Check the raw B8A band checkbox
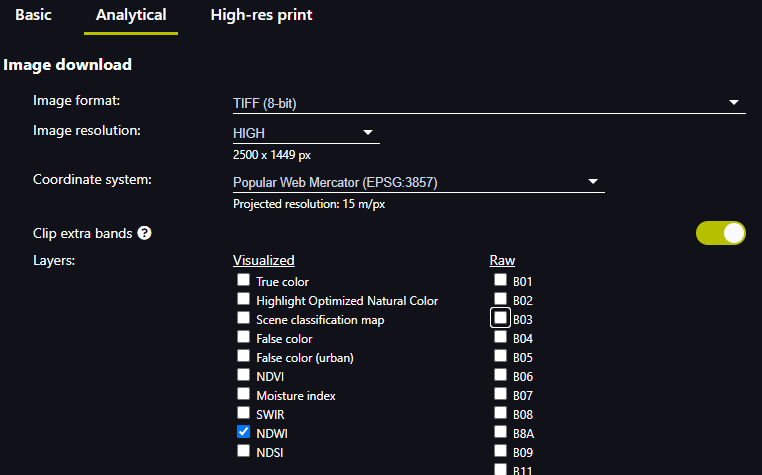The image size is (762, 475). (500, 433)
